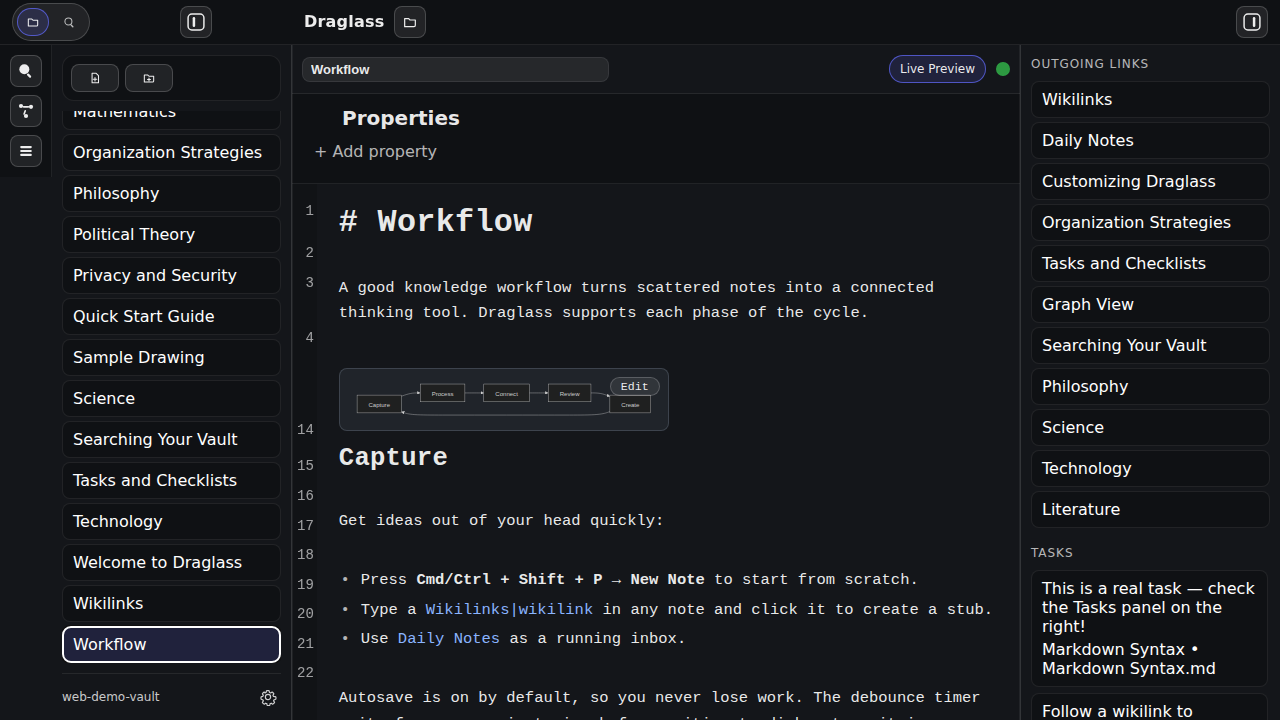Open Tasks and Checklists outgoing link

pyautogui.click(x=1150, y=263)
